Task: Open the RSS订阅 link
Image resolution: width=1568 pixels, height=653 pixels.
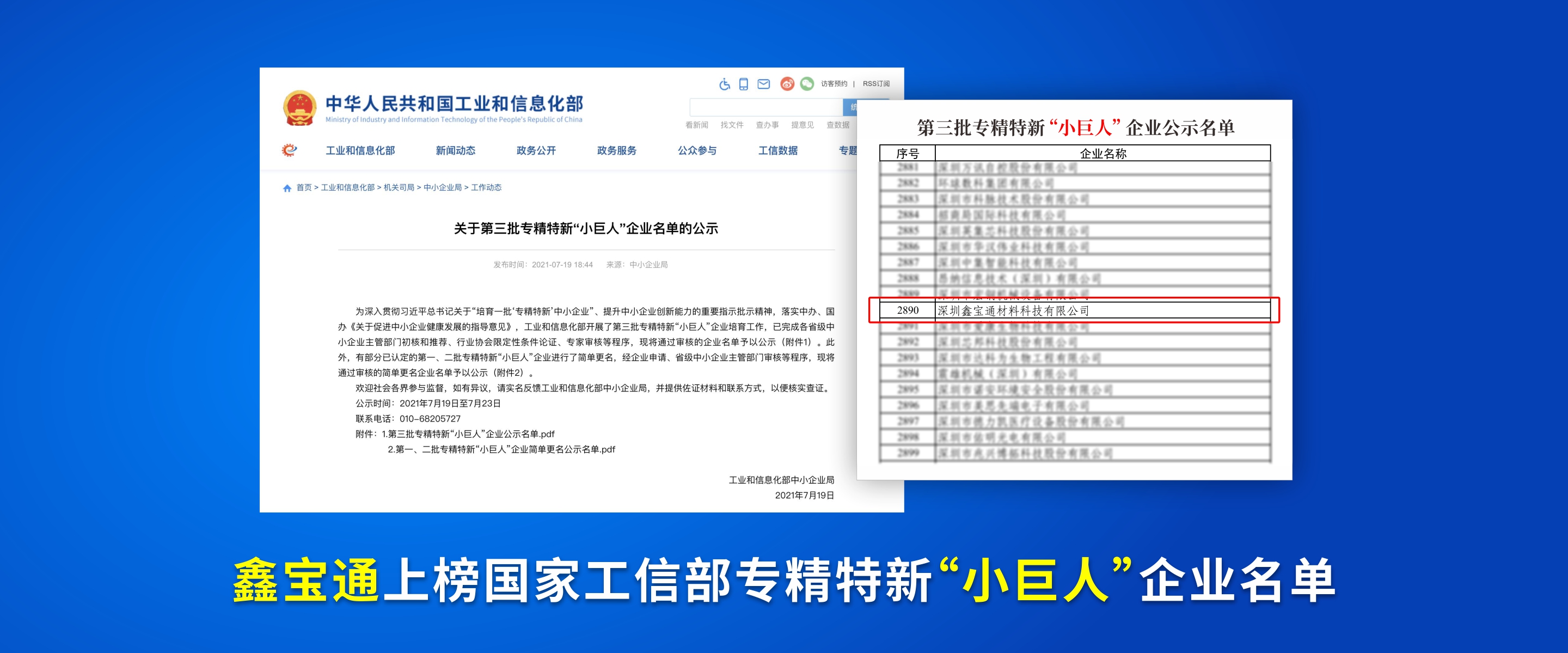Action: (x=876, y=84)
